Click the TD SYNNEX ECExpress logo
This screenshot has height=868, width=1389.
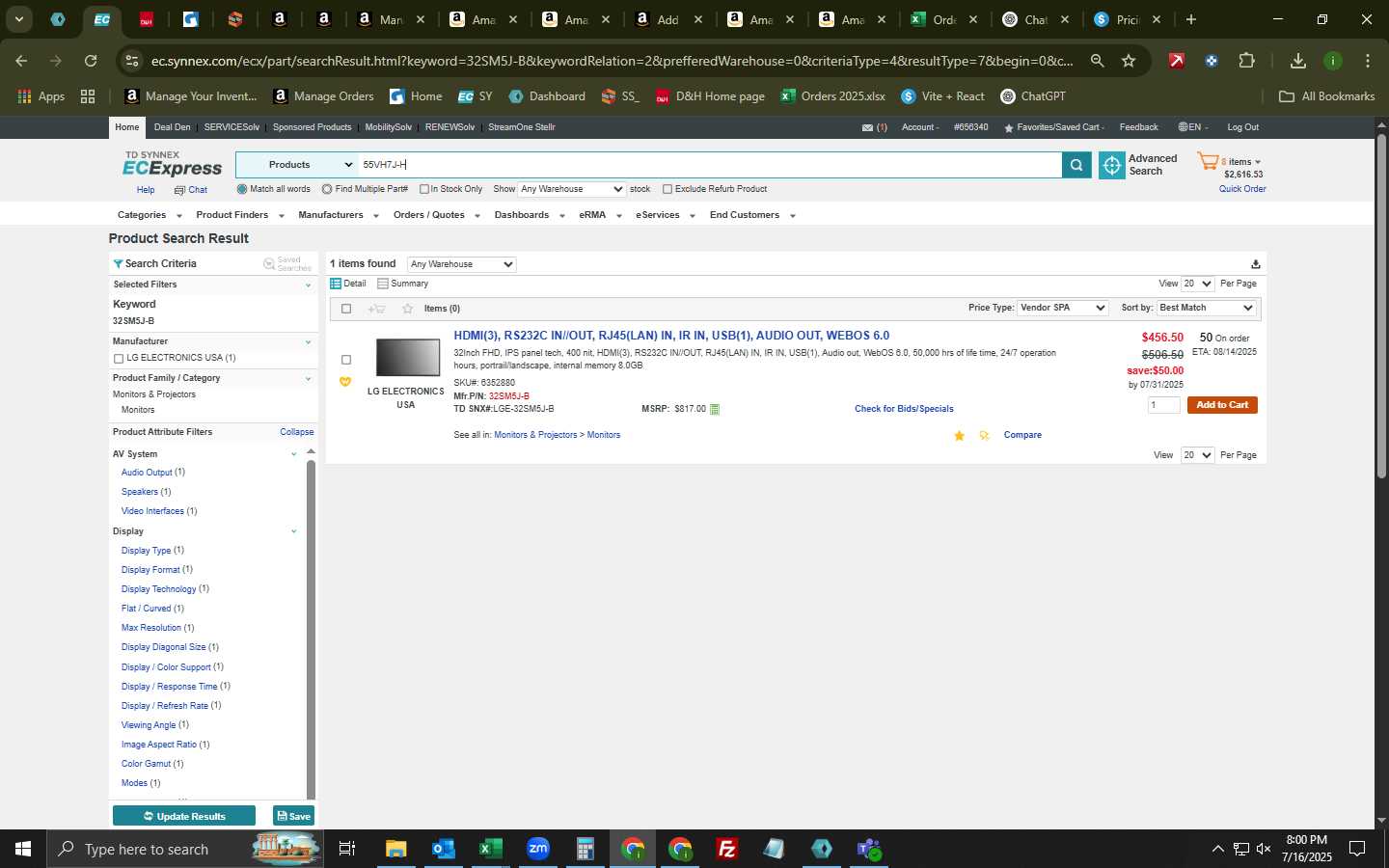click(172, 164)
